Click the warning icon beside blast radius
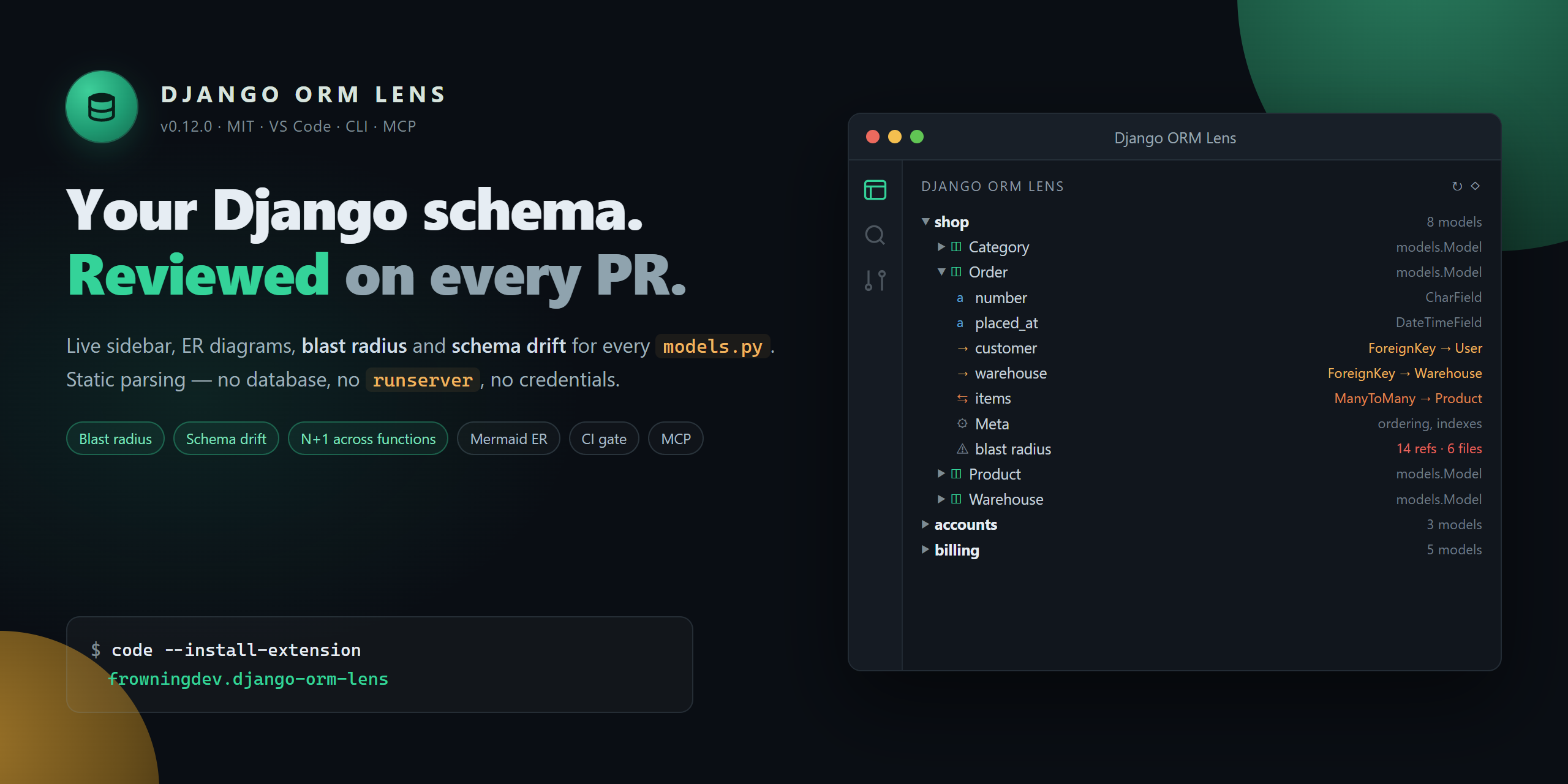This screenshot has height=784, width=1568. (962, 449)
